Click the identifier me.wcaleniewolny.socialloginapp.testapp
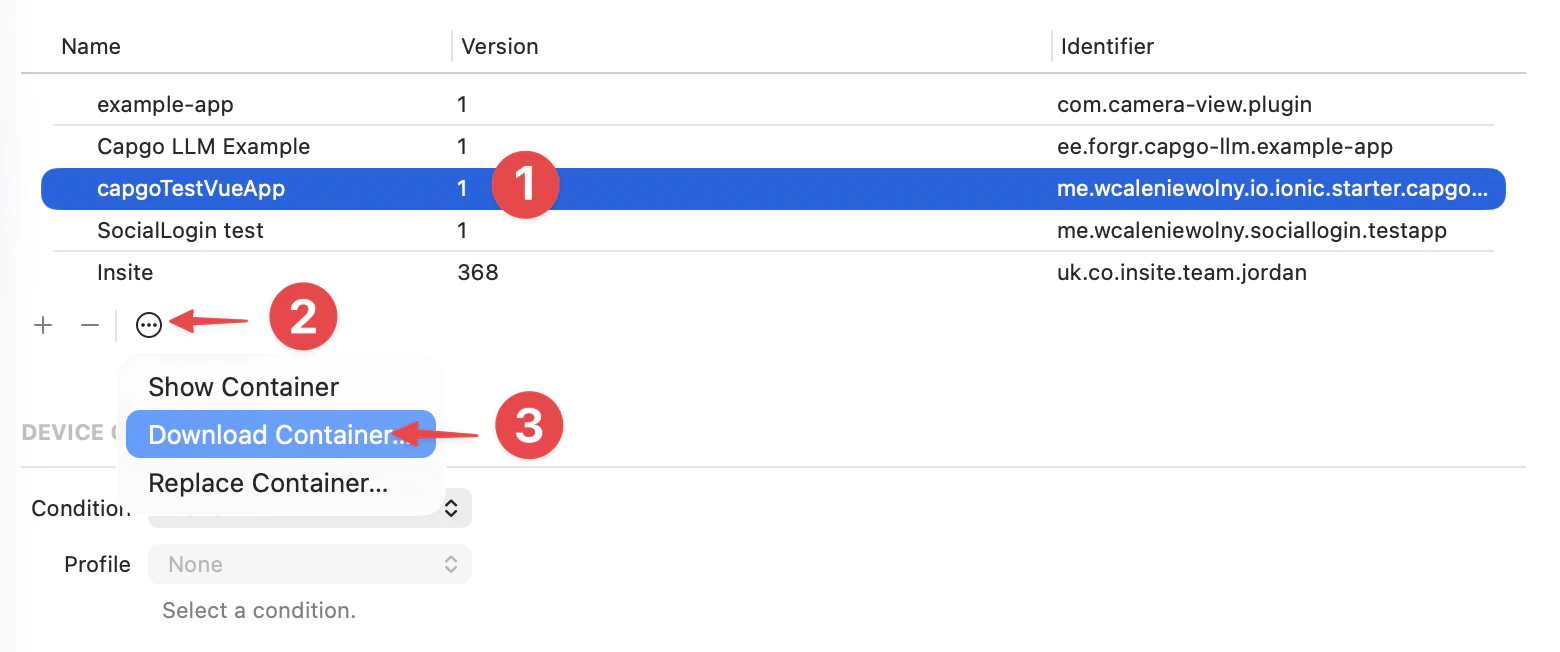The image size is (1560, 652). [1253, 230]
